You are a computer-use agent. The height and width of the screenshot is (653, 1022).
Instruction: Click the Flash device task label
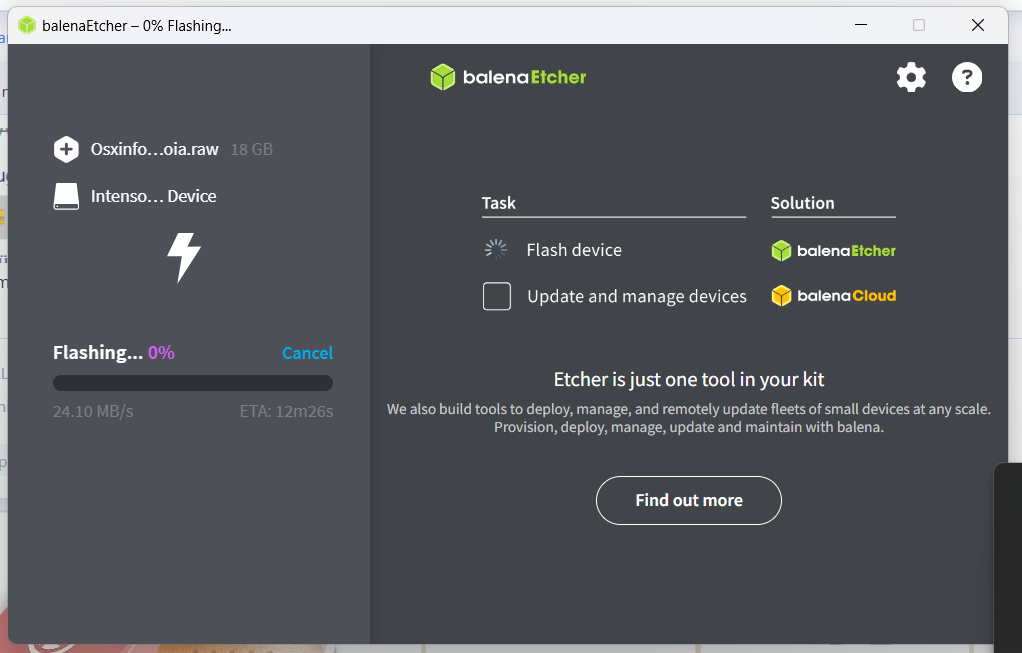[574, 250]
